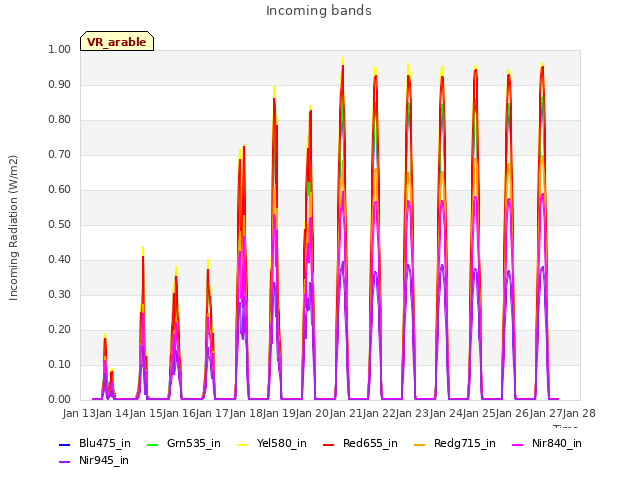Select the Yel580_in legend label
The width and height of the screenshot is (640, 480).
click(282, 443)
